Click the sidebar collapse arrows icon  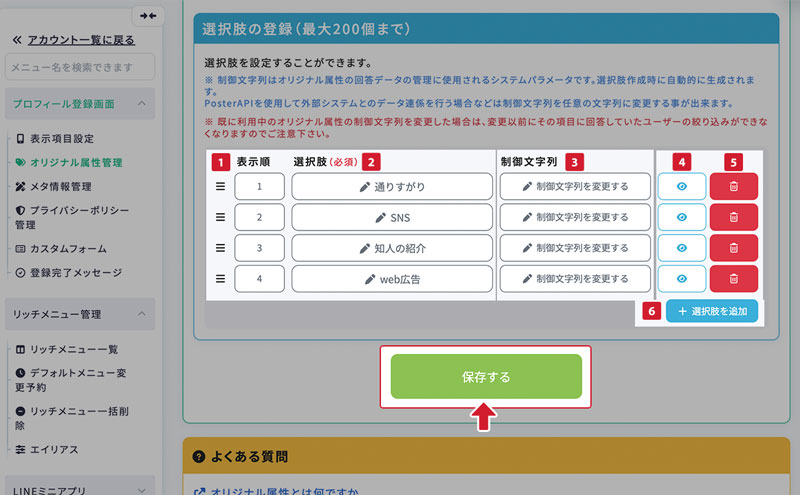[148, 15]
